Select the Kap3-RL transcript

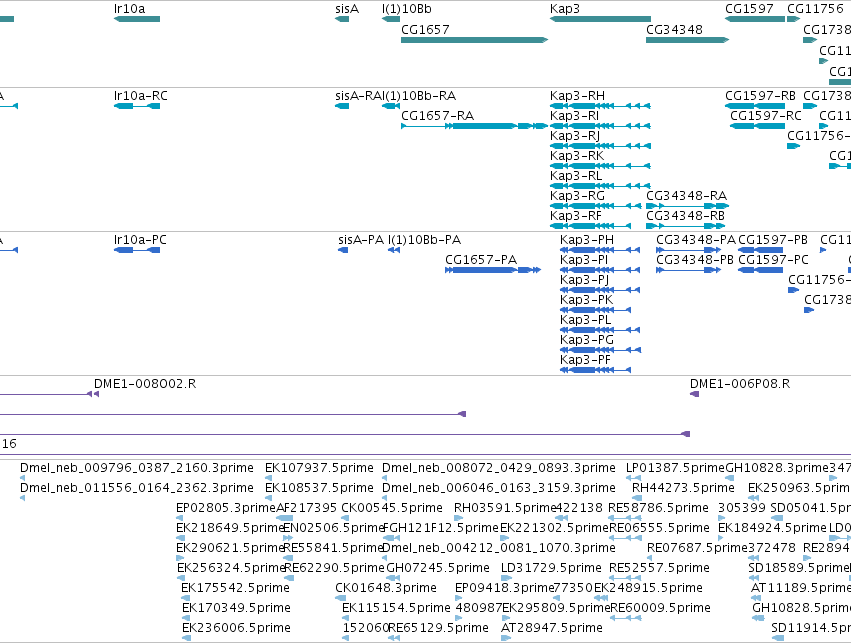[600, 186]
